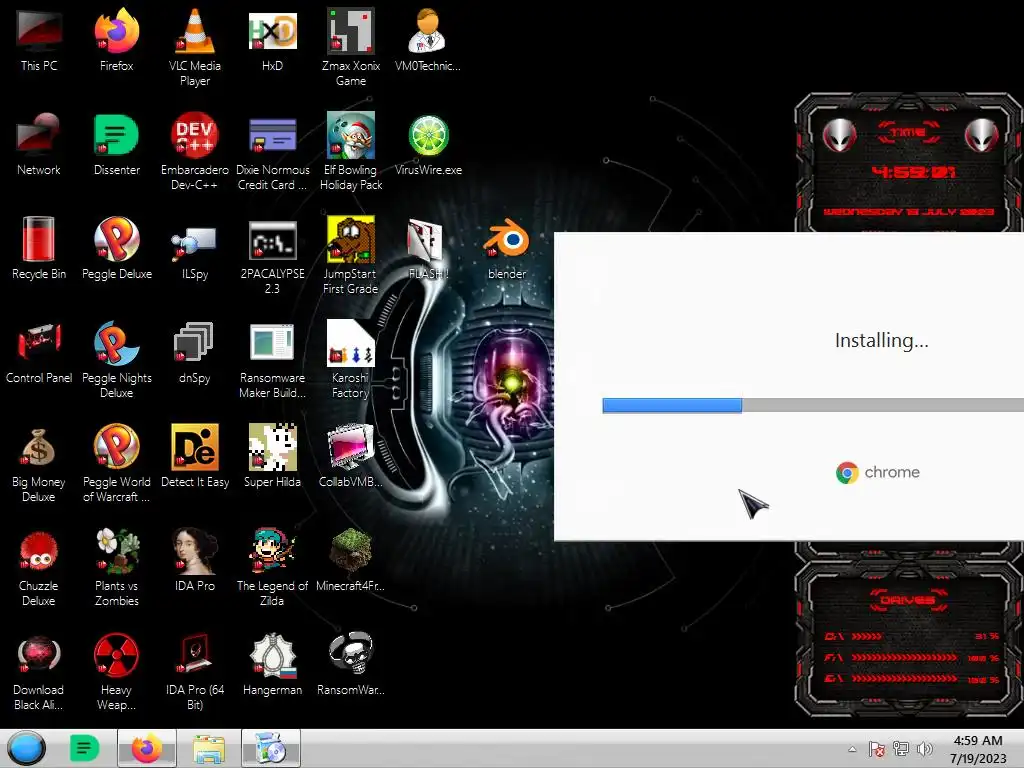
Task: Open File Explorer taskbar button
Action: click(208, 748)
